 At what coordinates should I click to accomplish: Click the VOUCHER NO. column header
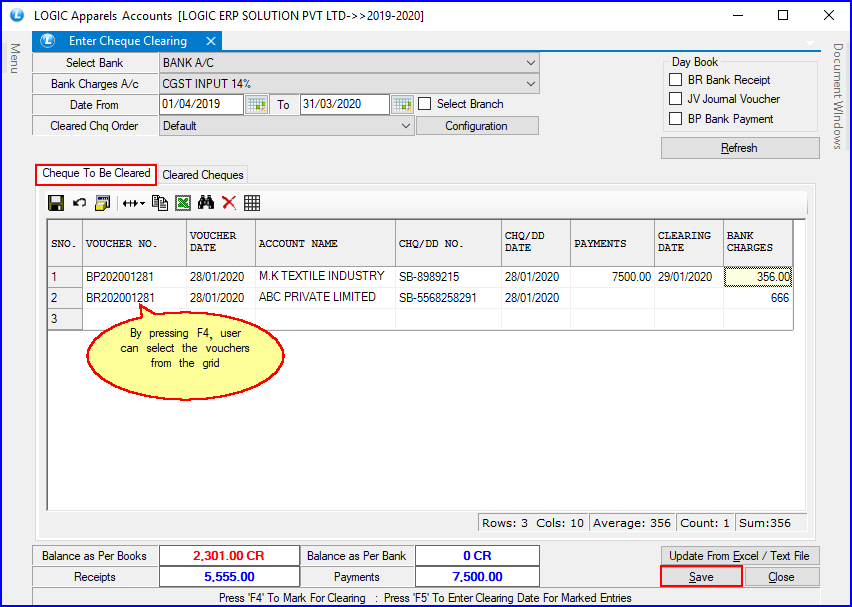134,243
